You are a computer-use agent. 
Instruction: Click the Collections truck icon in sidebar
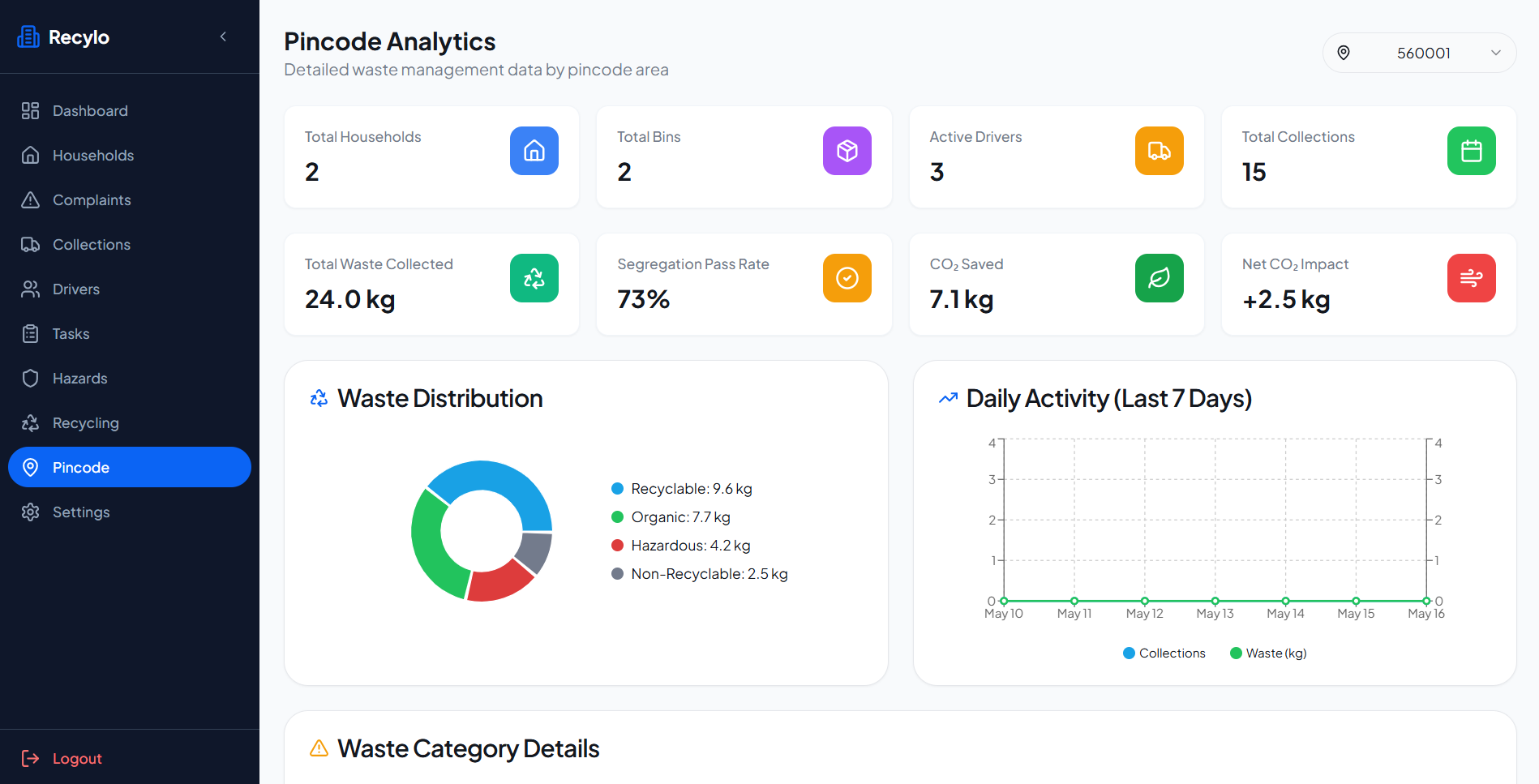(x=30, y=245)
